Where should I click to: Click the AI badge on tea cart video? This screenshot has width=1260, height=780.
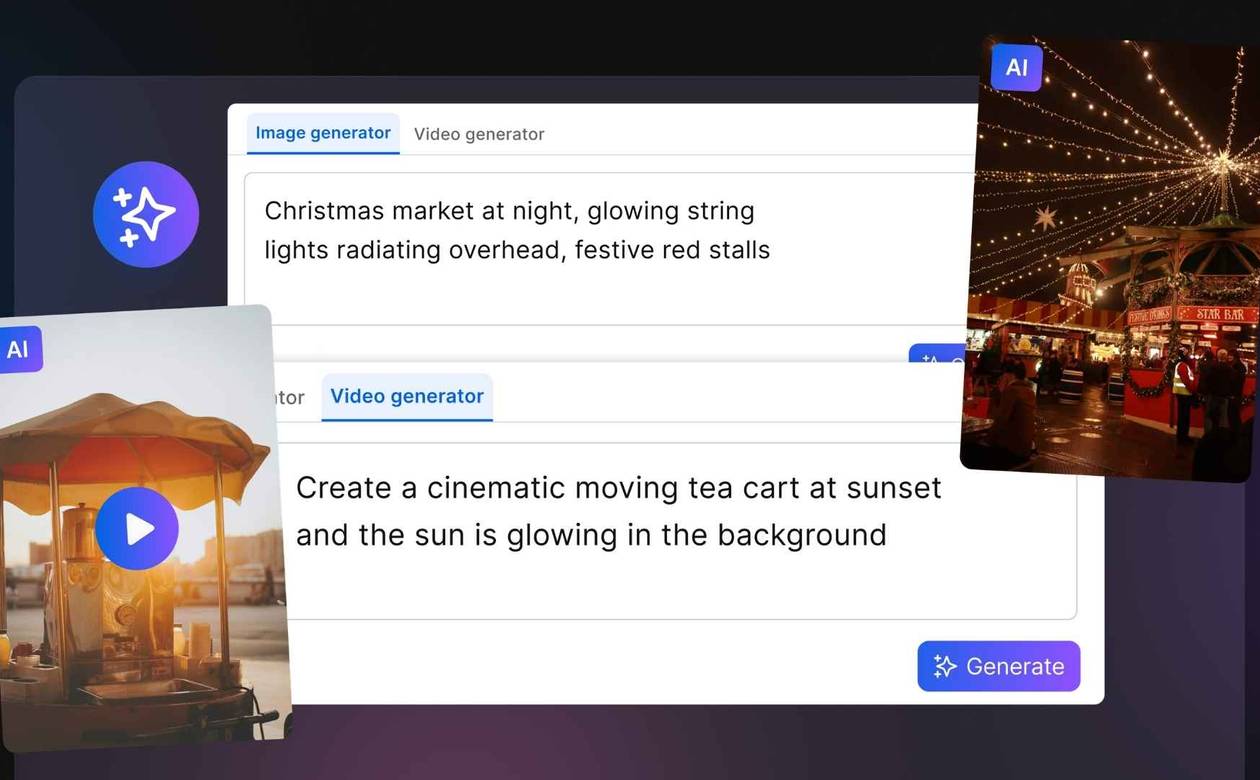[x=19, y=350]
